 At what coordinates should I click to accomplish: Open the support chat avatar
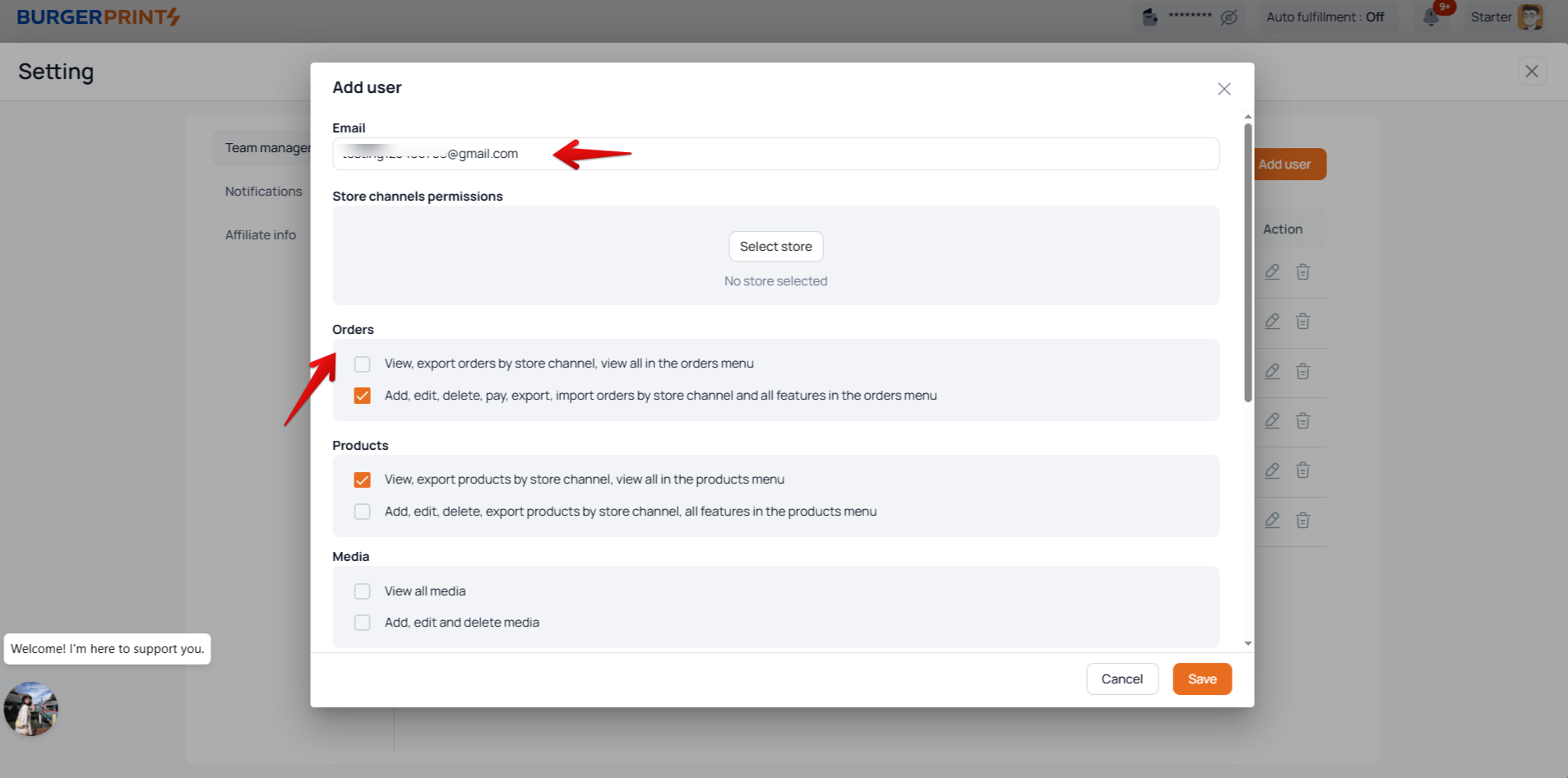(x=31, y=708)
